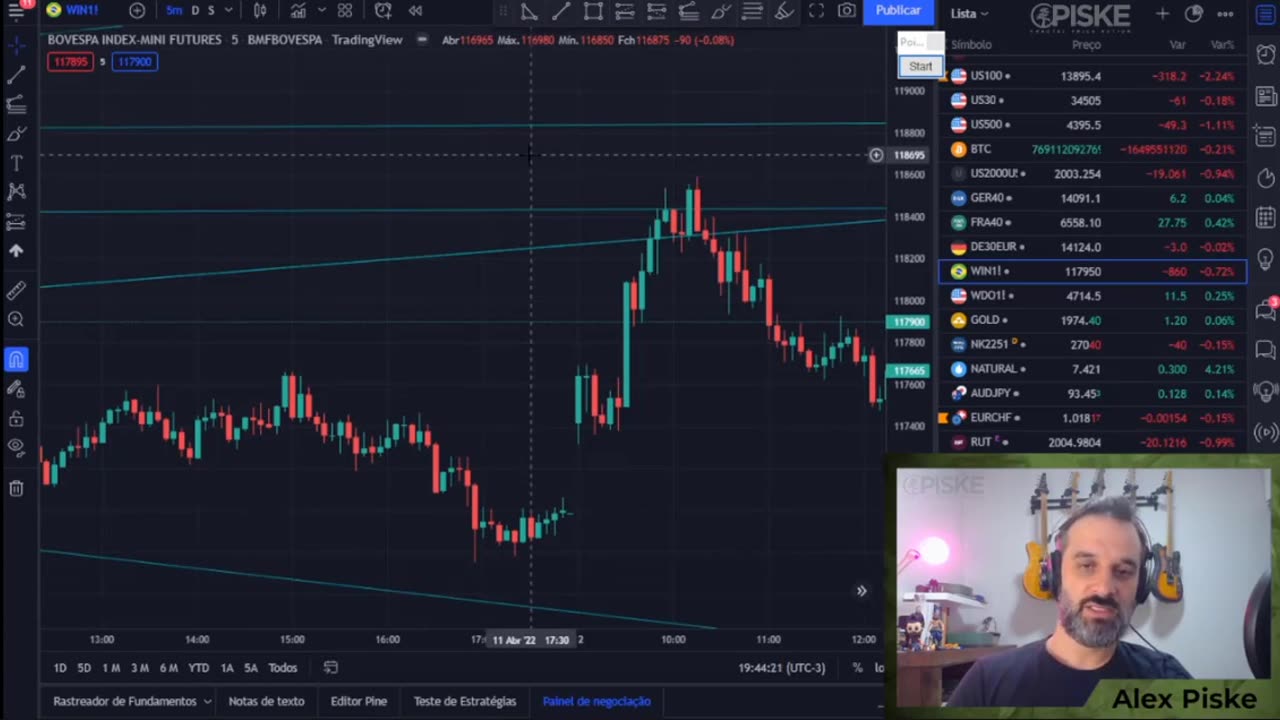Open the Indicators menu
This screenshot has height=720, width=1280.
click(298, 11)
